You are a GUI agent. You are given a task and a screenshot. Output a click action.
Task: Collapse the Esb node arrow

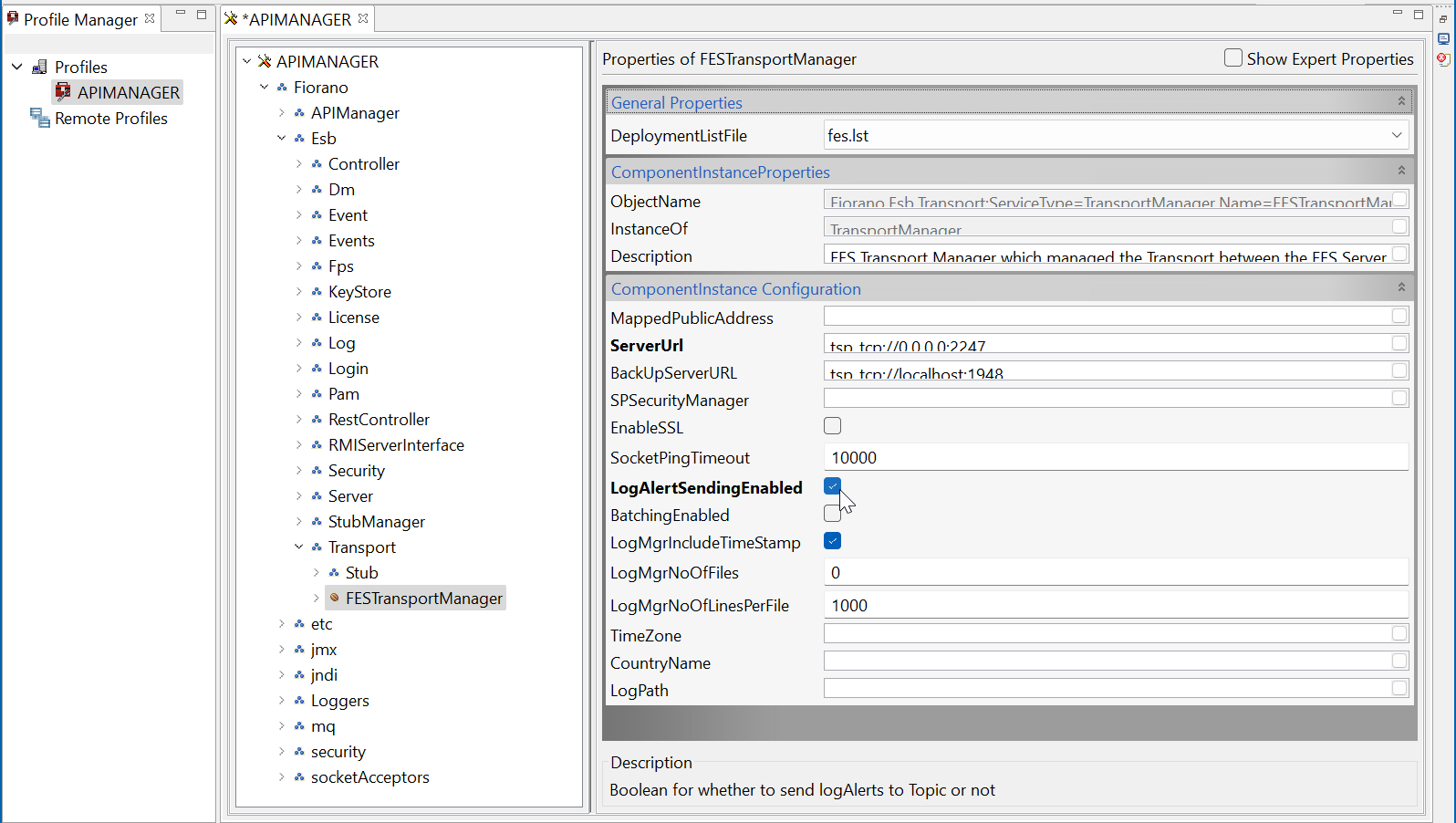[281, 139]
